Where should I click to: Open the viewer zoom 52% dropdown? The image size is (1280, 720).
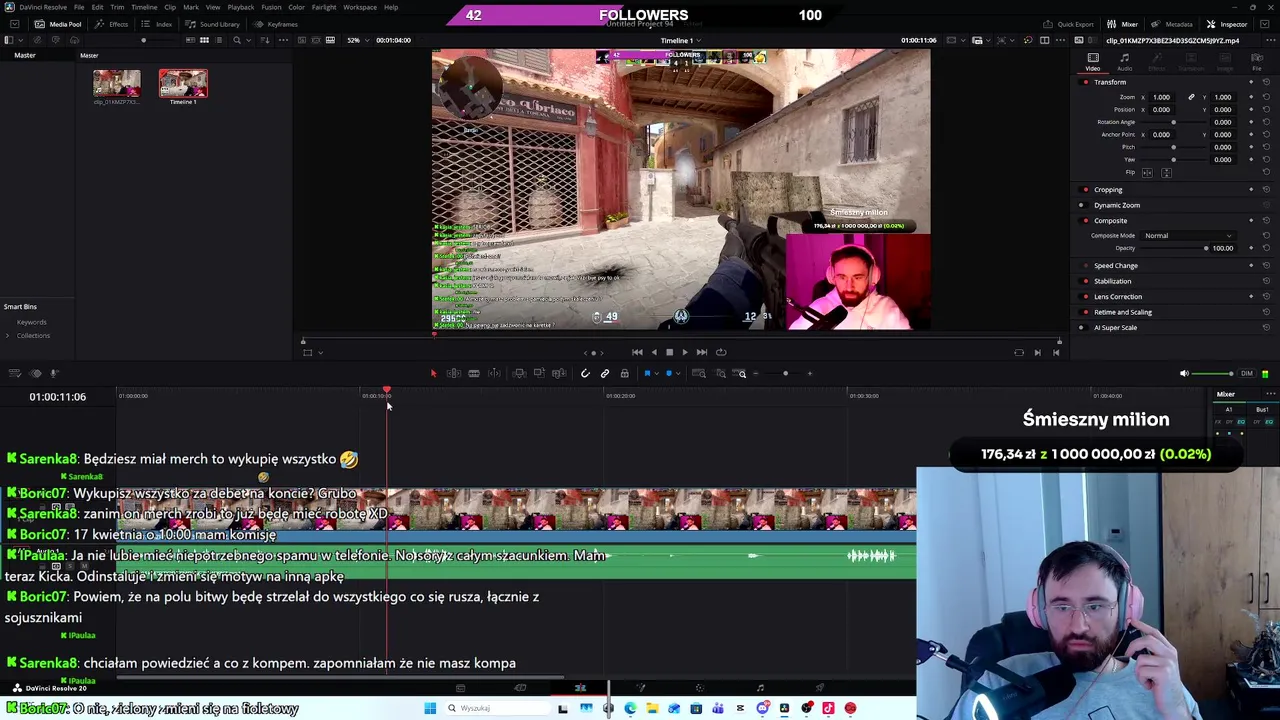pyautogui.click(x=356, y=40)
